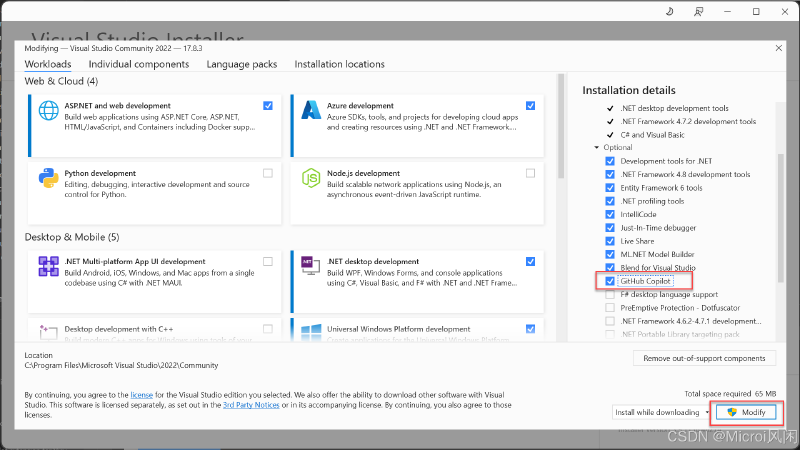Click the Total space required 65 MB text
The image size is (800, 450).
click(730, 394)
